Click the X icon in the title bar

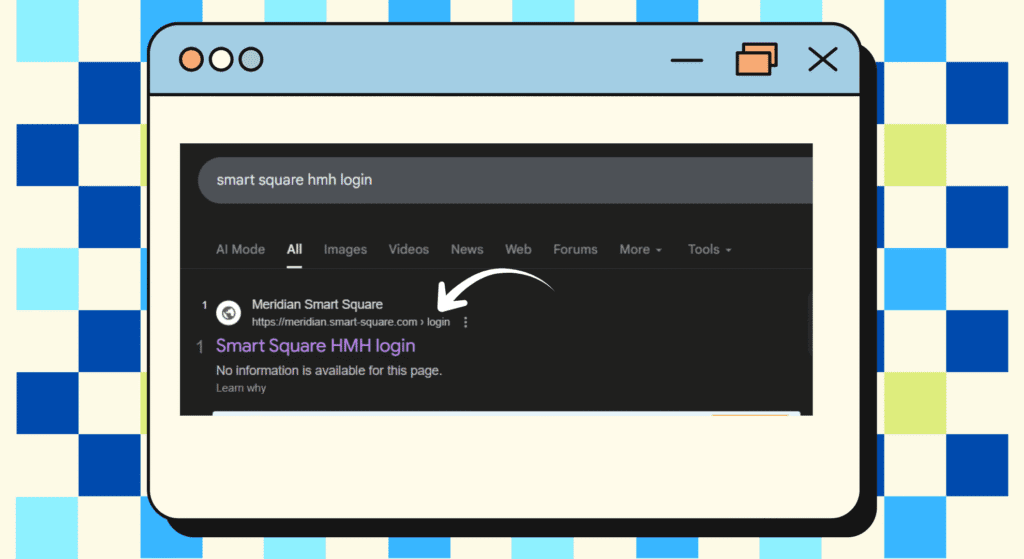822,59
